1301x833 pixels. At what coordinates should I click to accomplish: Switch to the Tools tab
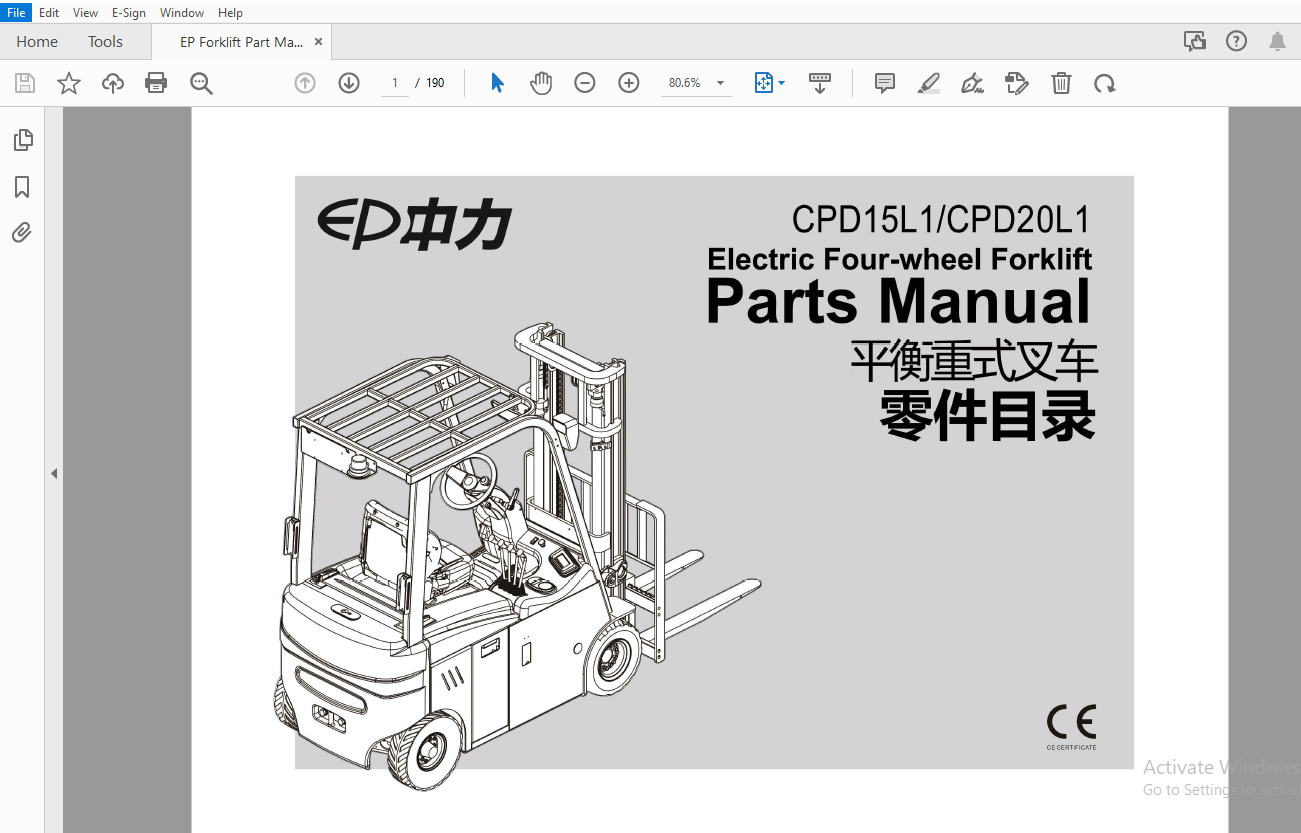click(105, 42)
